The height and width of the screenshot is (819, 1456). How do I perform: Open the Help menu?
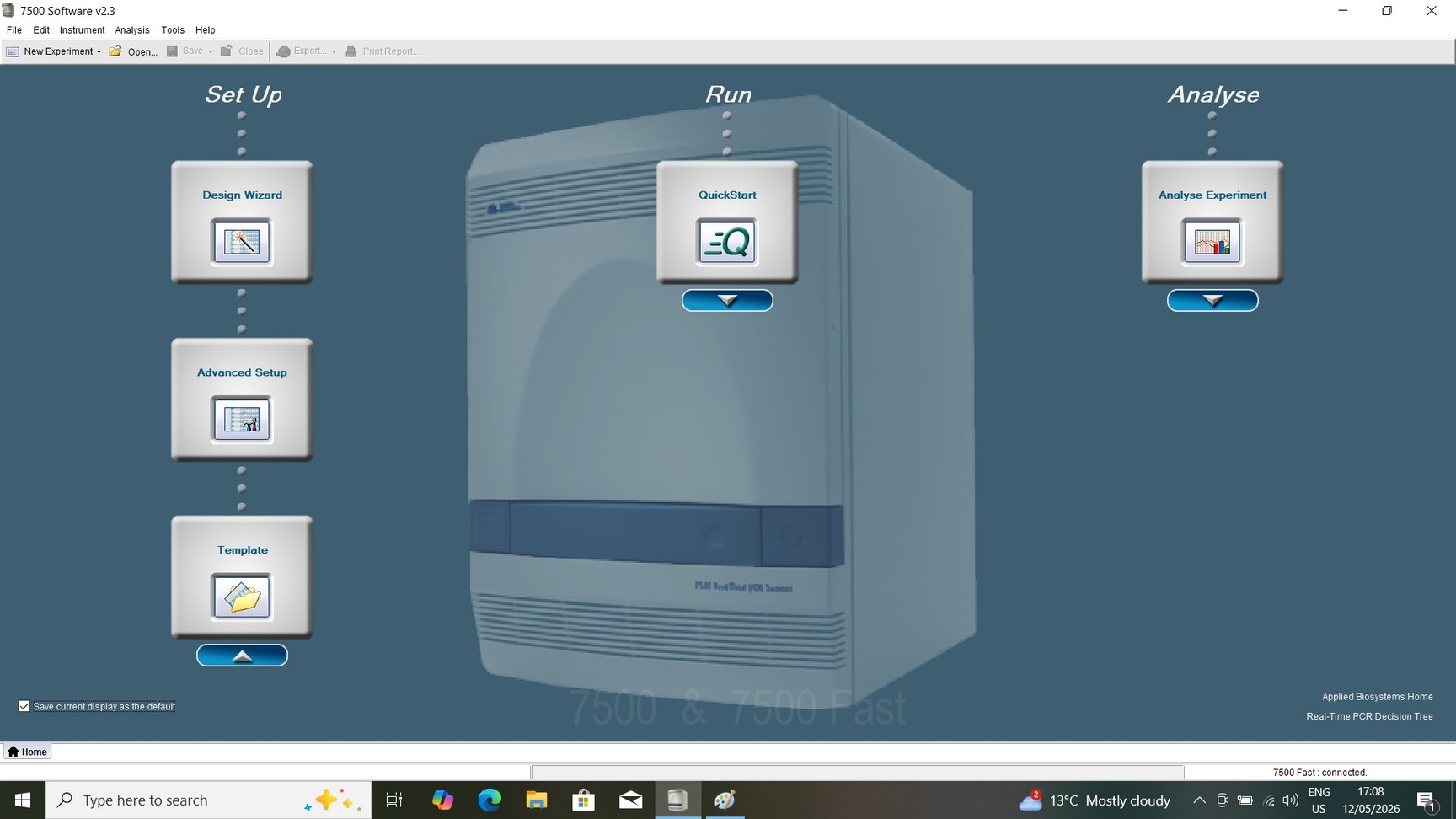click(x=206, y=29)
